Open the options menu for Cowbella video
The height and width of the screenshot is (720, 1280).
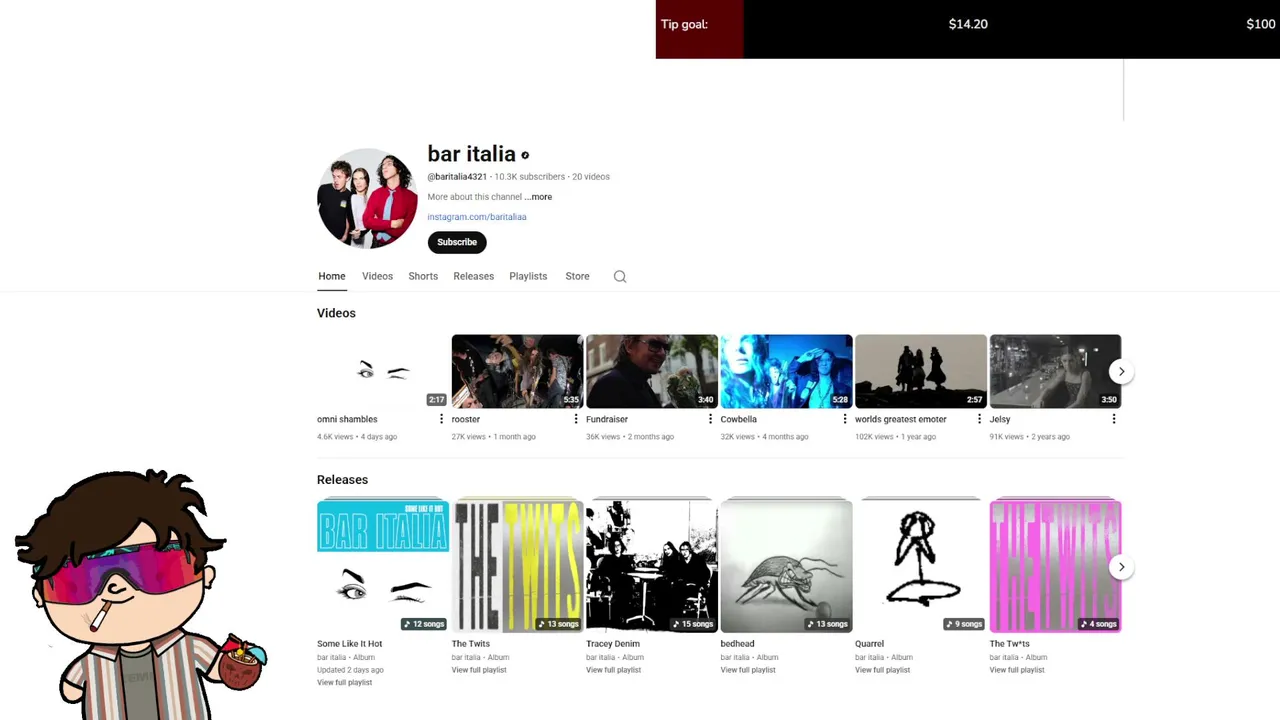pyautogui.click(x=845, y=419)
